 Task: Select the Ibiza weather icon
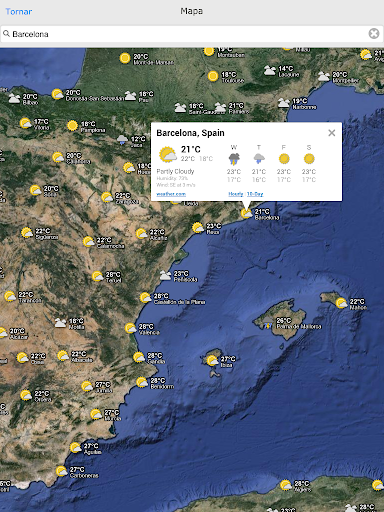click(212, 361)
